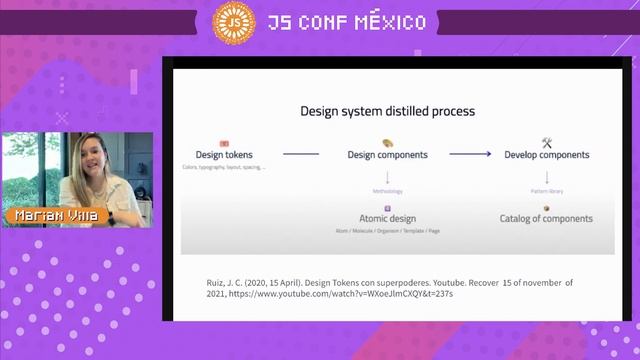Open the youtube.com/watch reference link
Viewport: 640px width, 360px height.
coord(341,294)
